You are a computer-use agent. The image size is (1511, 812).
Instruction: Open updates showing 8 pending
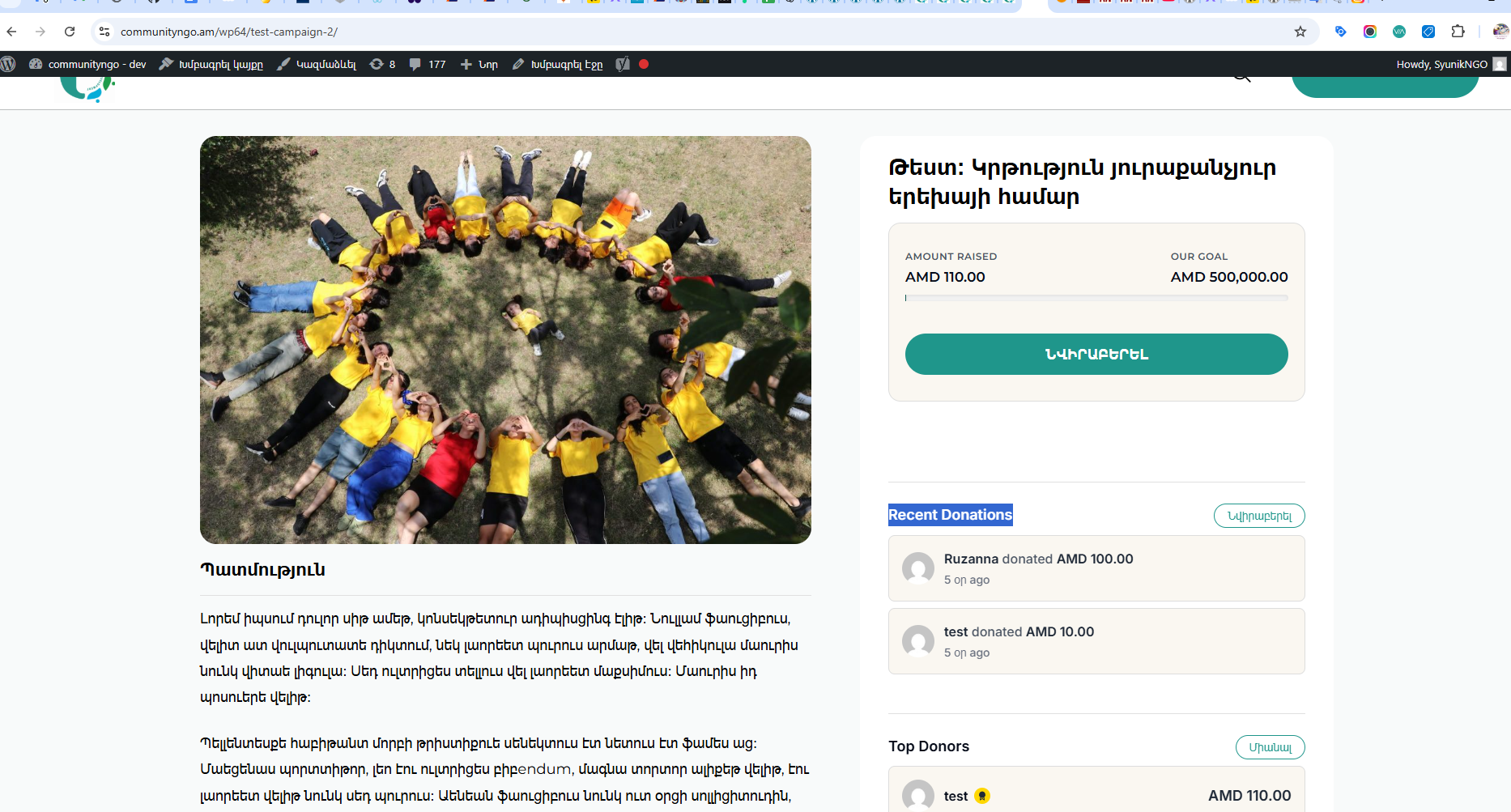pos(382,64)
